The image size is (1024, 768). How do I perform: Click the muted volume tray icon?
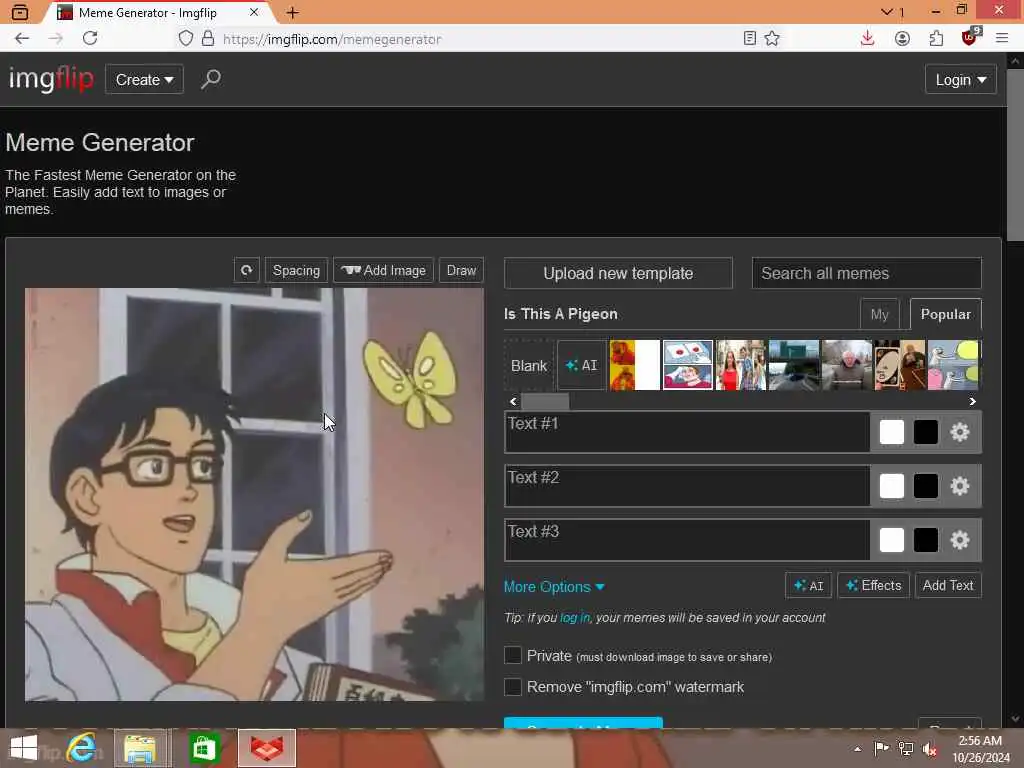point(929,749)
